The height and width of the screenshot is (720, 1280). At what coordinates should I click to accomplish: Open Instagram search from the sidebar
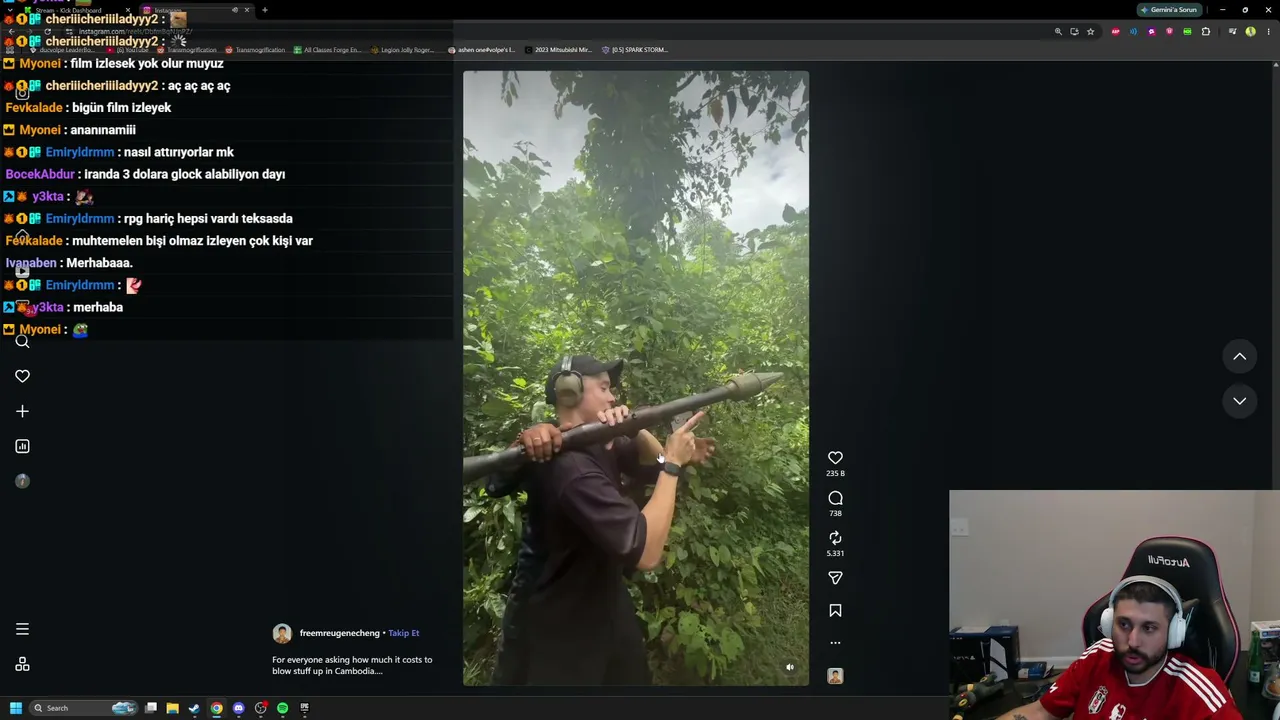(22, 341)
